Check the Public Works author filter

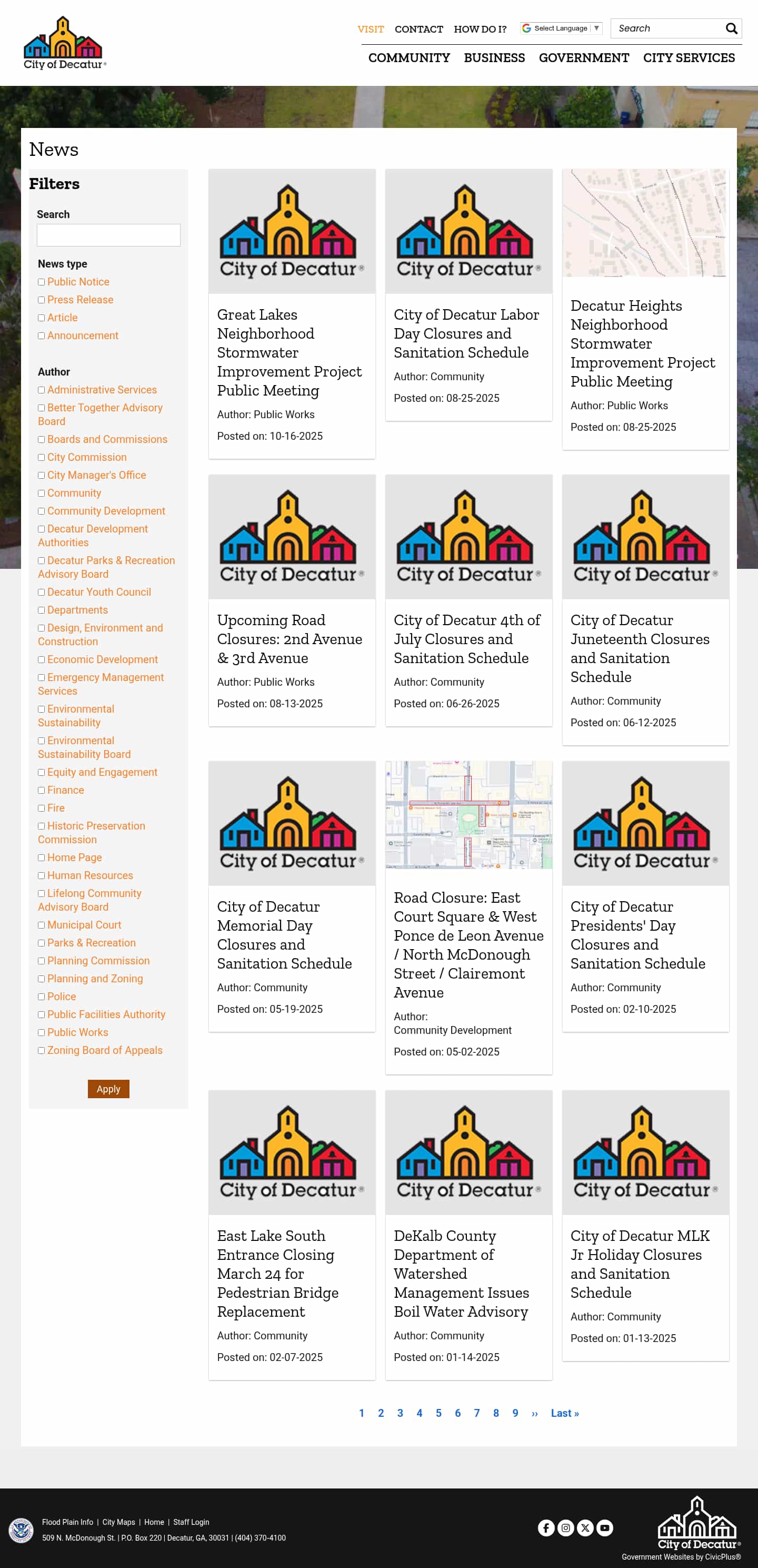(x=42, y=1033)
